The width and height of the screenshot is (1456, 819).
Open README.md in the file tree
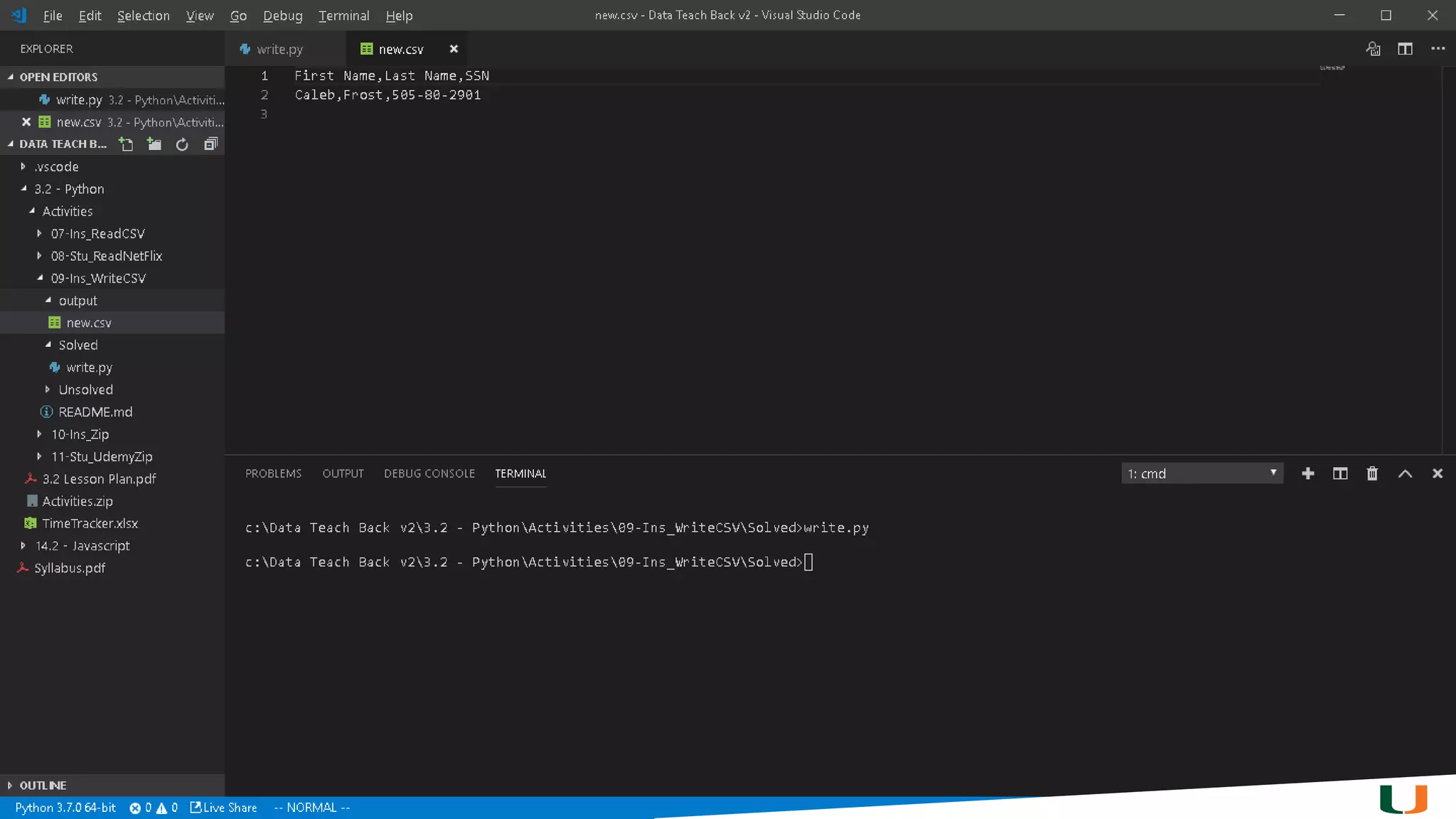pyautogui.click(x=95, y=412)
